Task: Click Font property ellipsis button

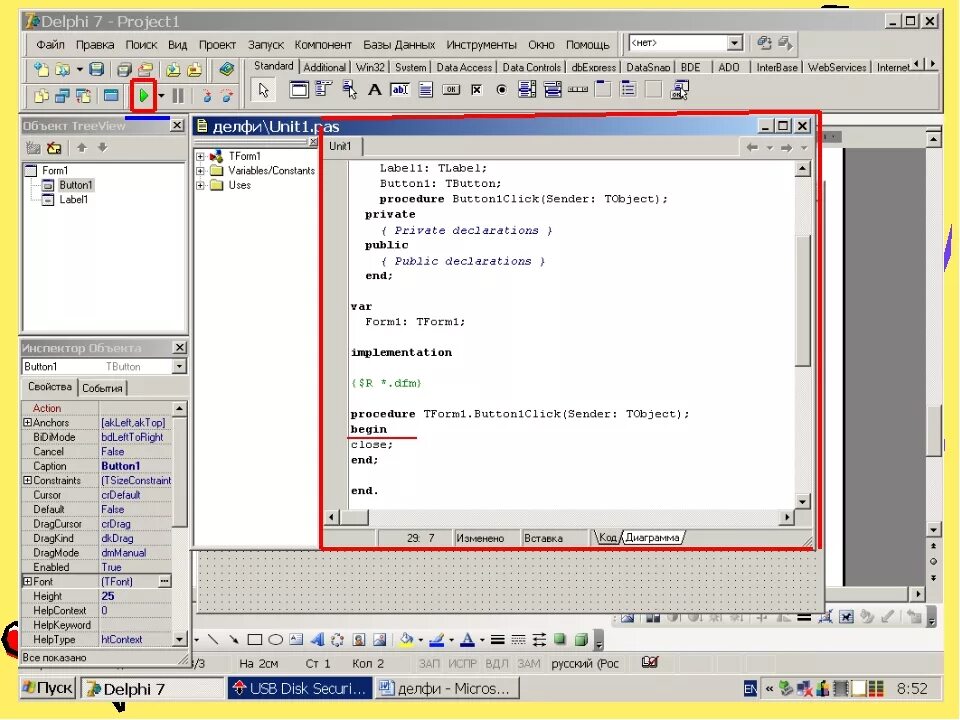Action: (165, 581)
